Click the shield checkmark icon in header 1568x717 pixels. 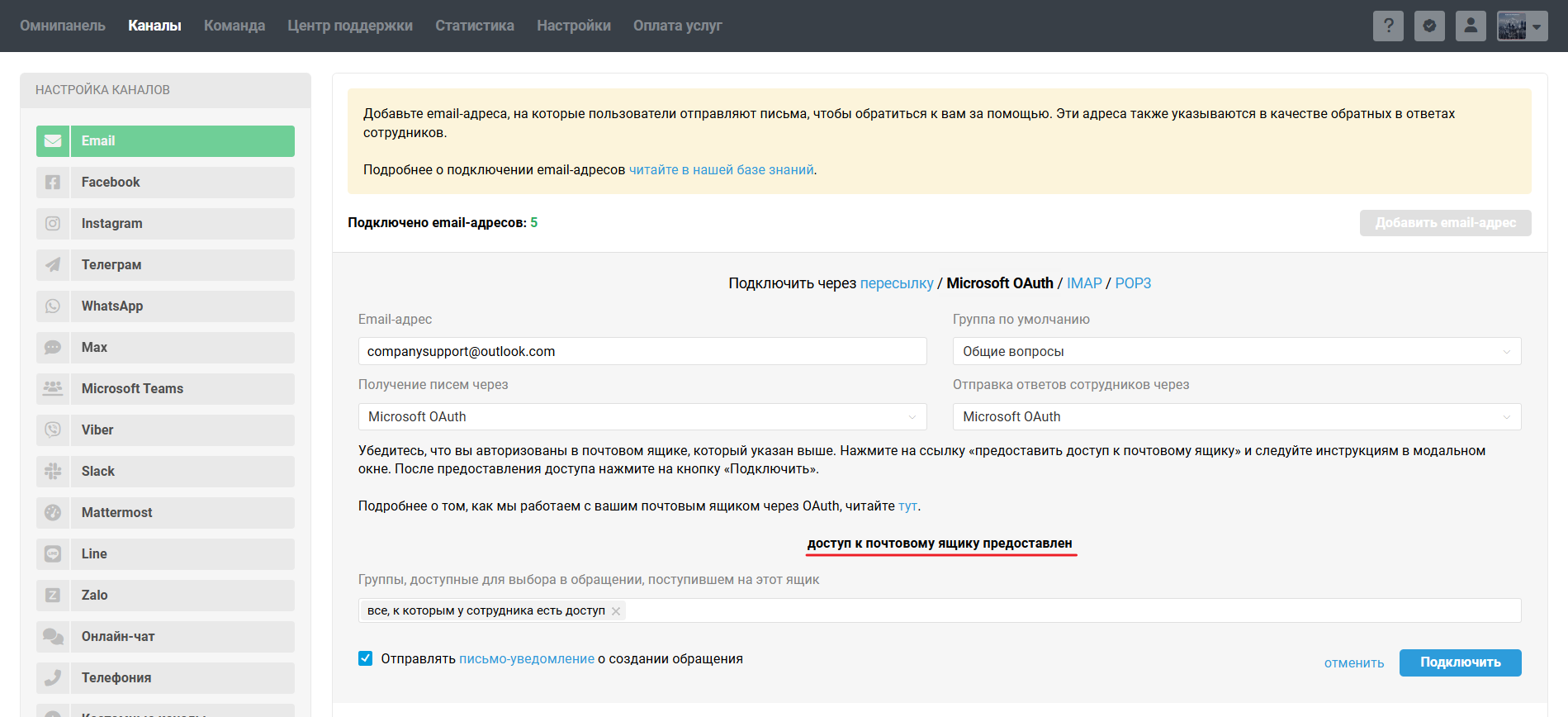click(1429, 26)
